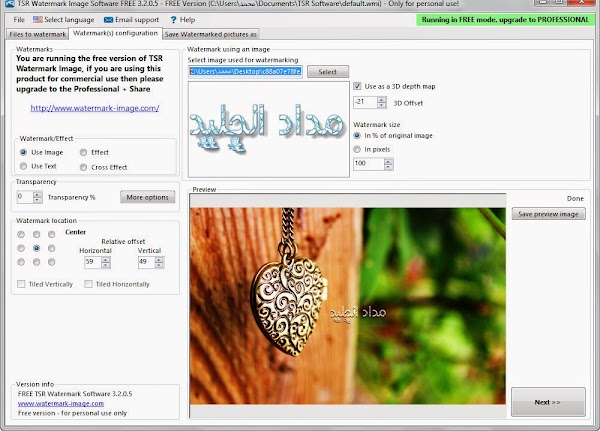
Task: Increase Horizontal offset with up arrow
Action: [x=106, y=260]
